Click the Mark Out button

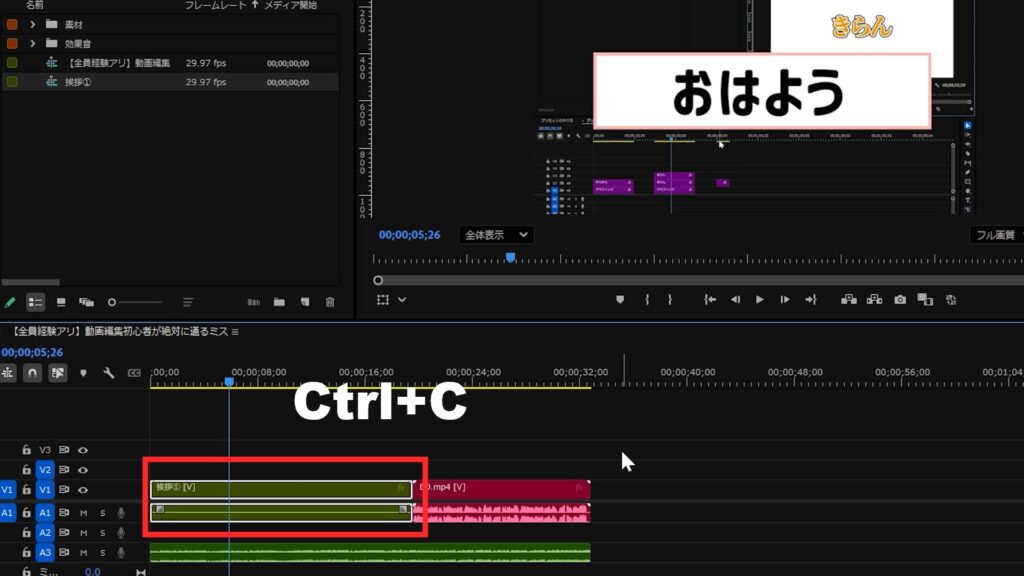coord(670,300)
